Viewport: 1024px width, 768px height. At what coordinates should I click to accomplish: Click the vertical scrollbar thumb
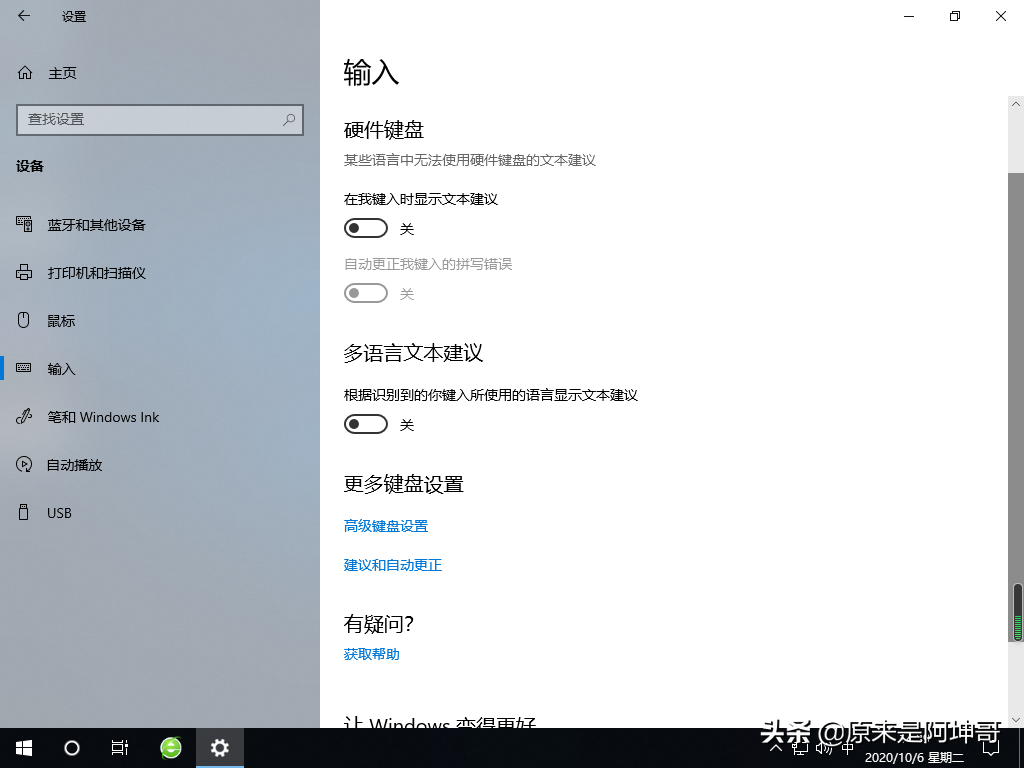tap(1016, 408)
